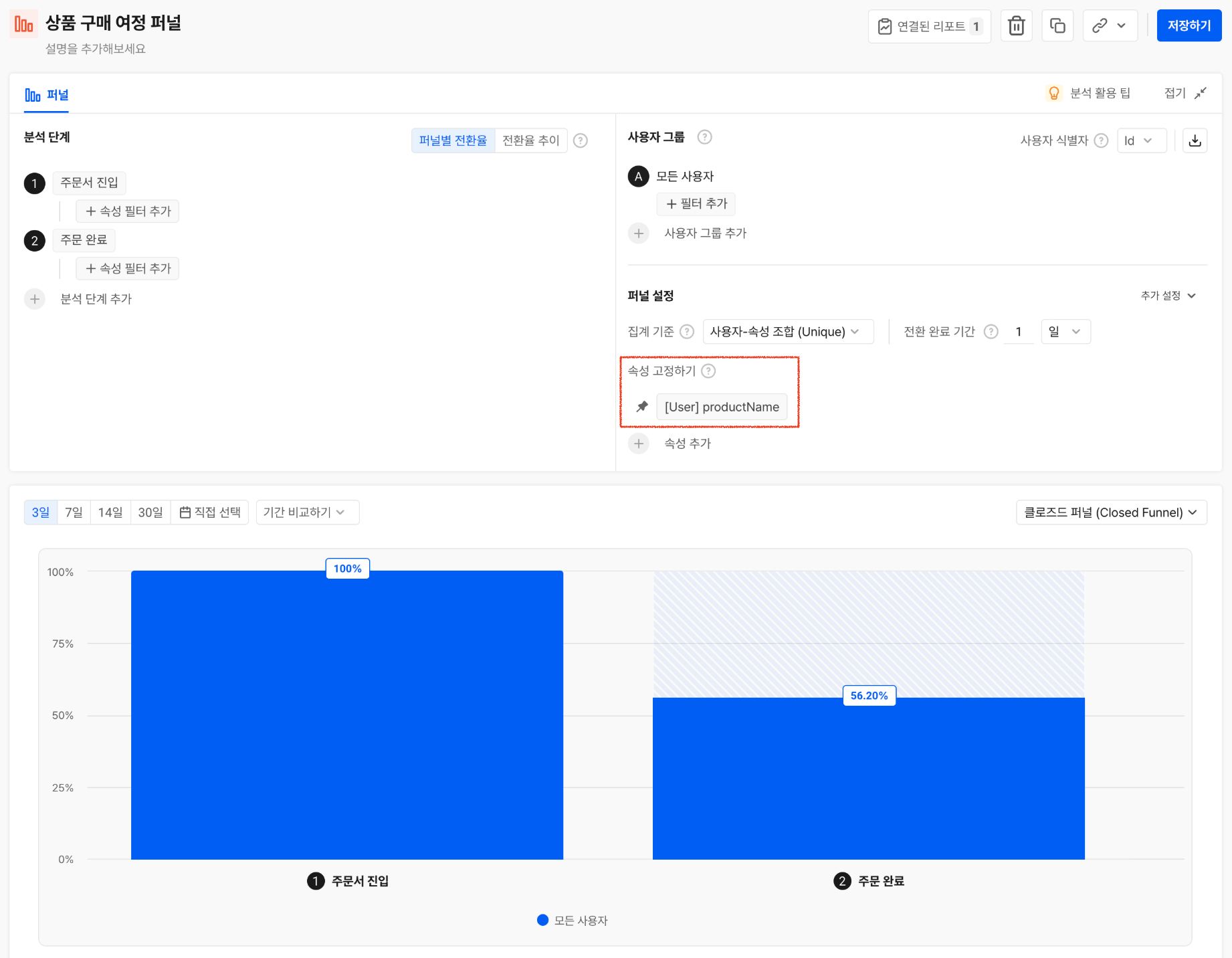This screenshot has height=958, width=1232.
Task: Click the step 1 number badge
Action: (x=35, y=183)
